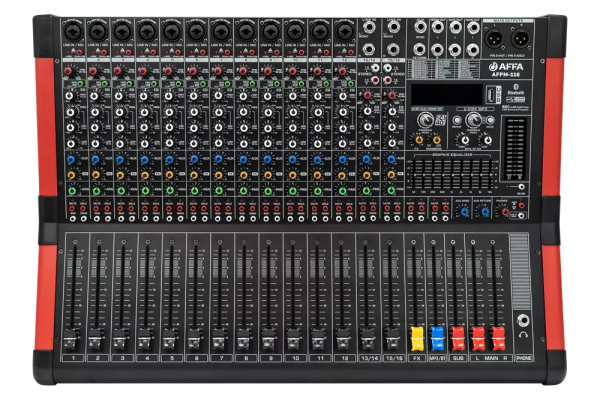Click the 'PHONE' label at bottom right
The image size is (600, 400).
(x=523, y=358)
